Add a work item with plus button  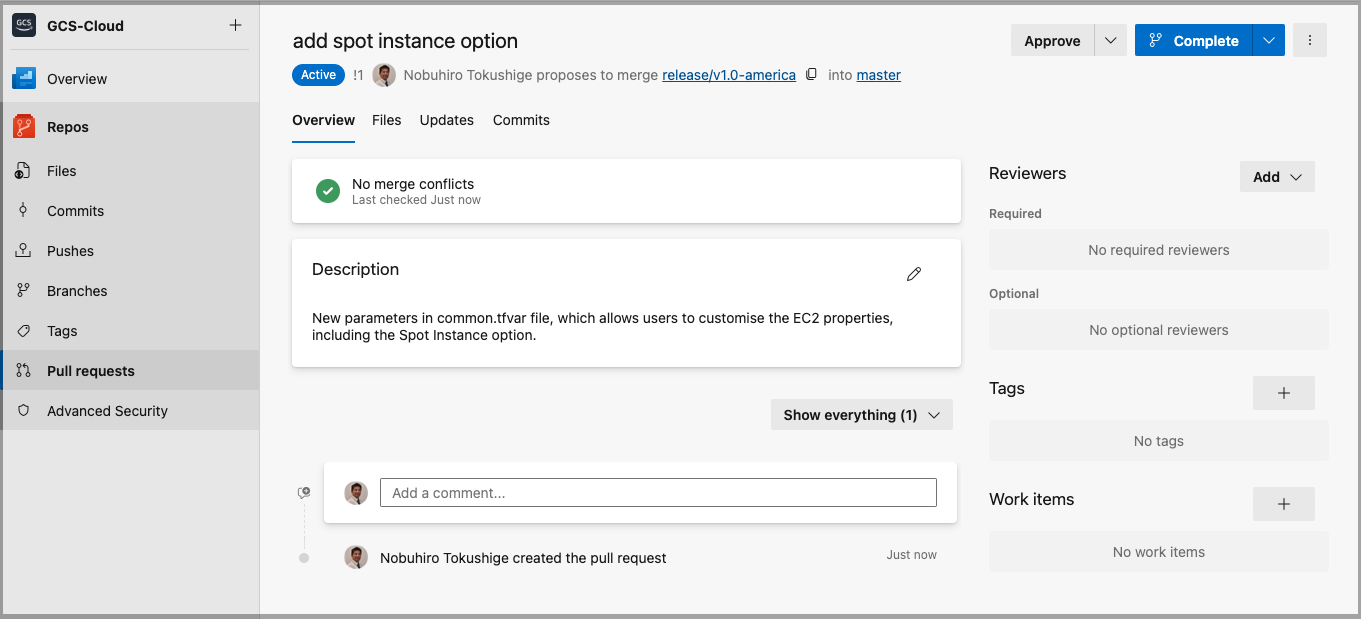pos(1283,504)
